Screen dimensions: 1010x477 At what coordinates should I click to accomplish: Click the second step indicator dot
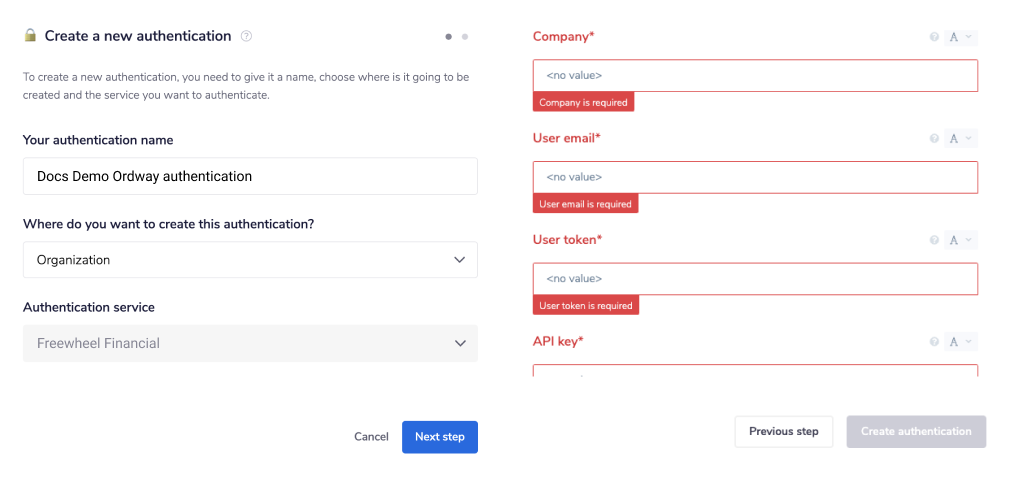465,37
